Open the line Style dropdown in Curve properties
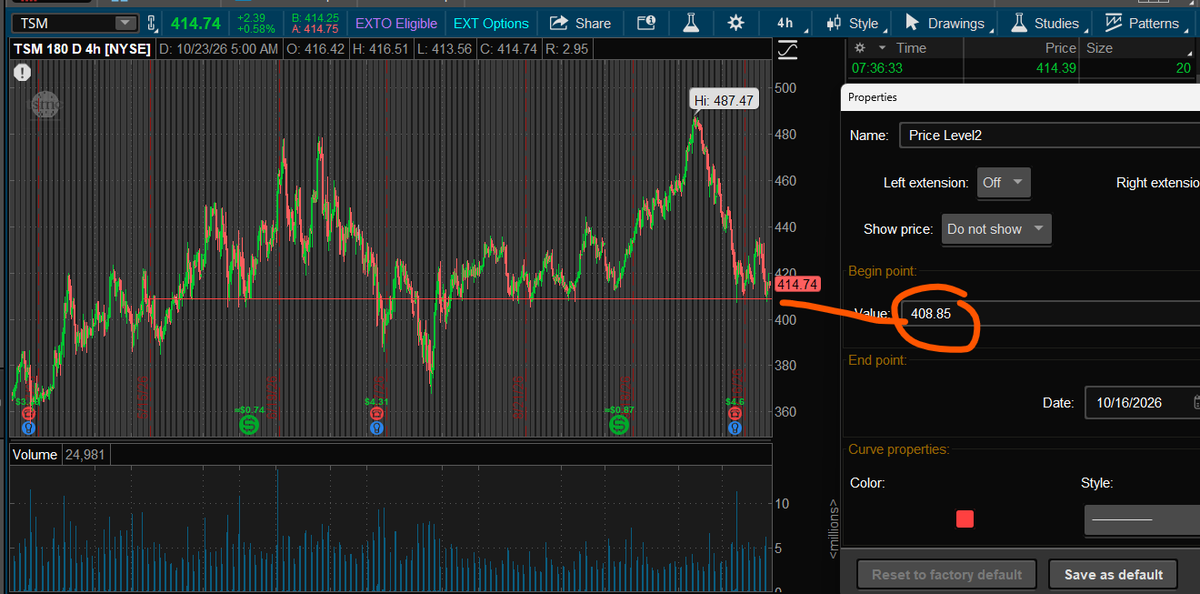 [1142, 519]
